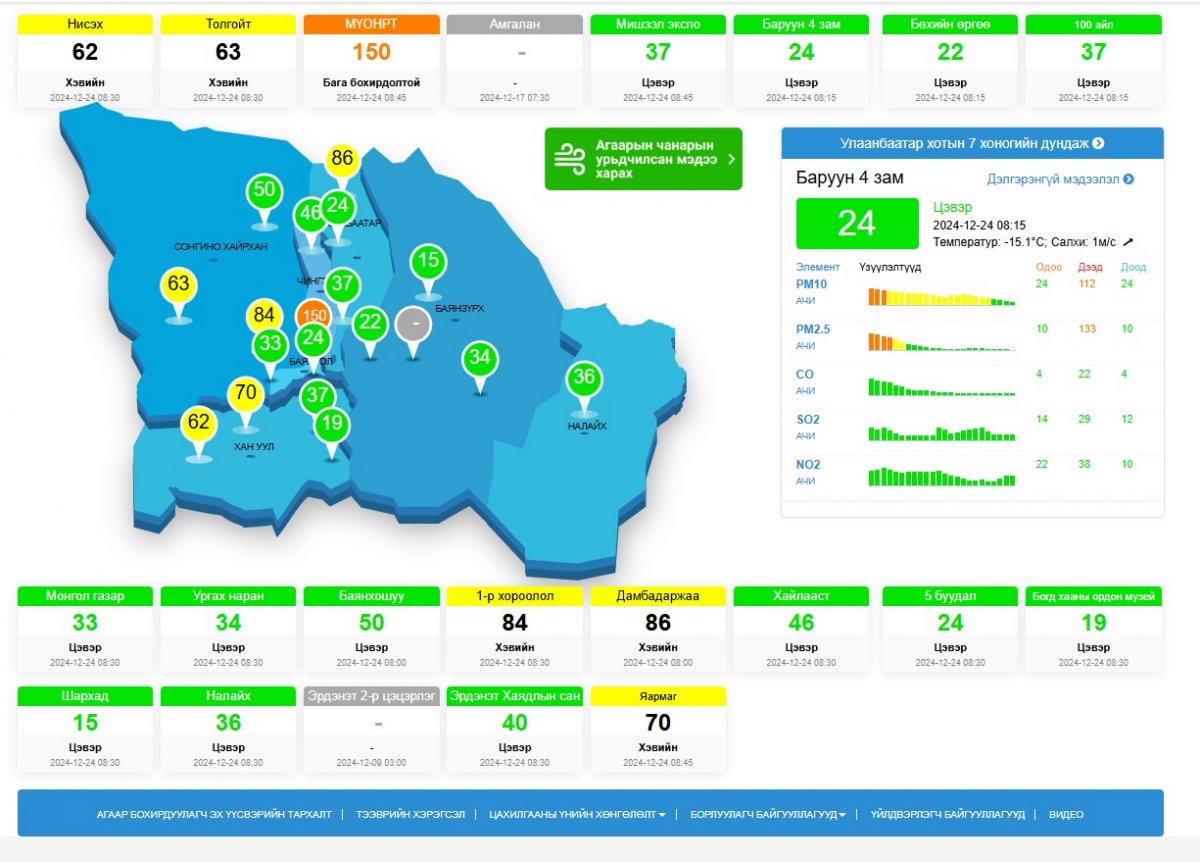Select the МҮОНРТ station card
Image resolution: width=1200 pixels, height=862 pixels.
(371, 60)
